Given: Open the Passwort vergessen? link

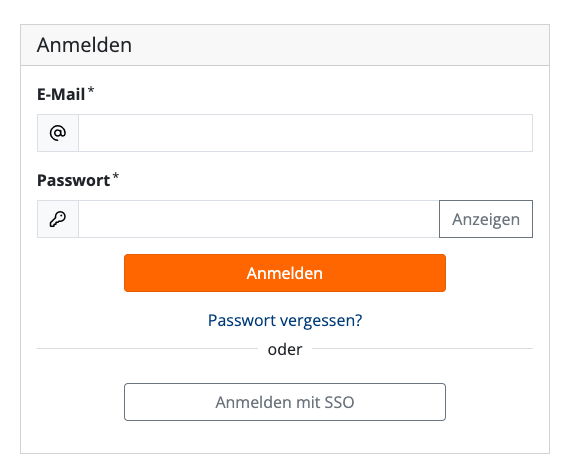Looking at the screenshot, I should pyautogui.click(x=285, y=320).
